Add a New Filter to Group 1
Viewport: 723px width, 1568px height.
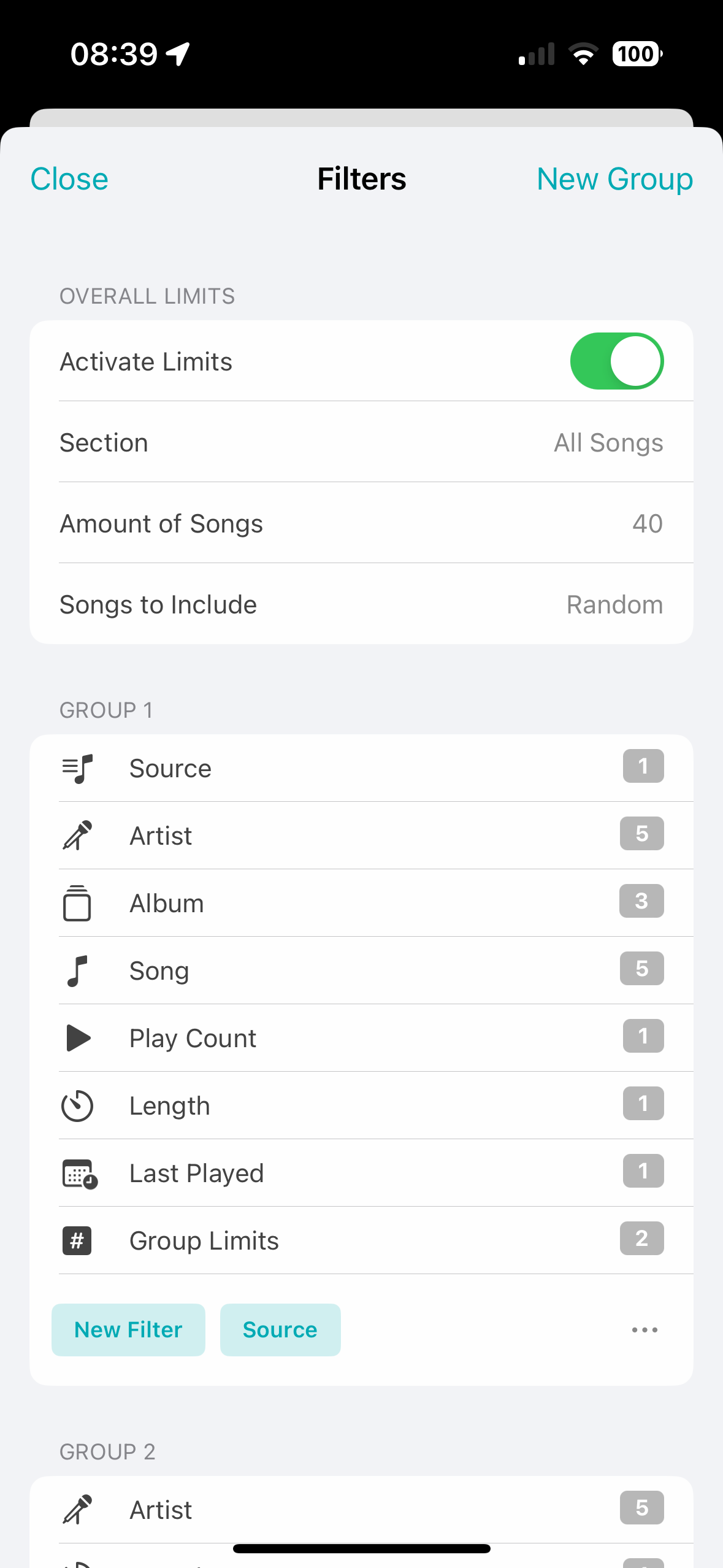(x=128, y=1330)
